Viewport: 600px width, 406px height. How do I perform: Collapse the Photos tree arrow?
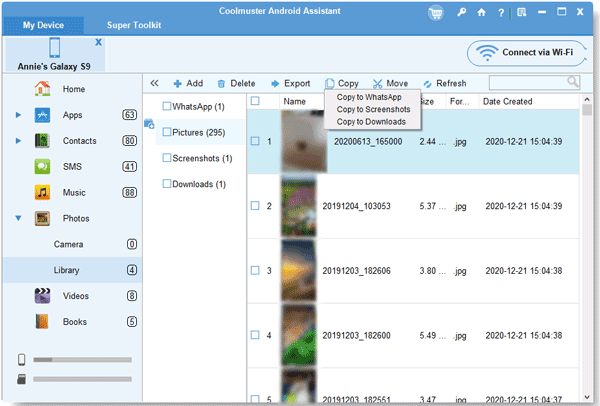pyautogui.click(x=18, y=218)
